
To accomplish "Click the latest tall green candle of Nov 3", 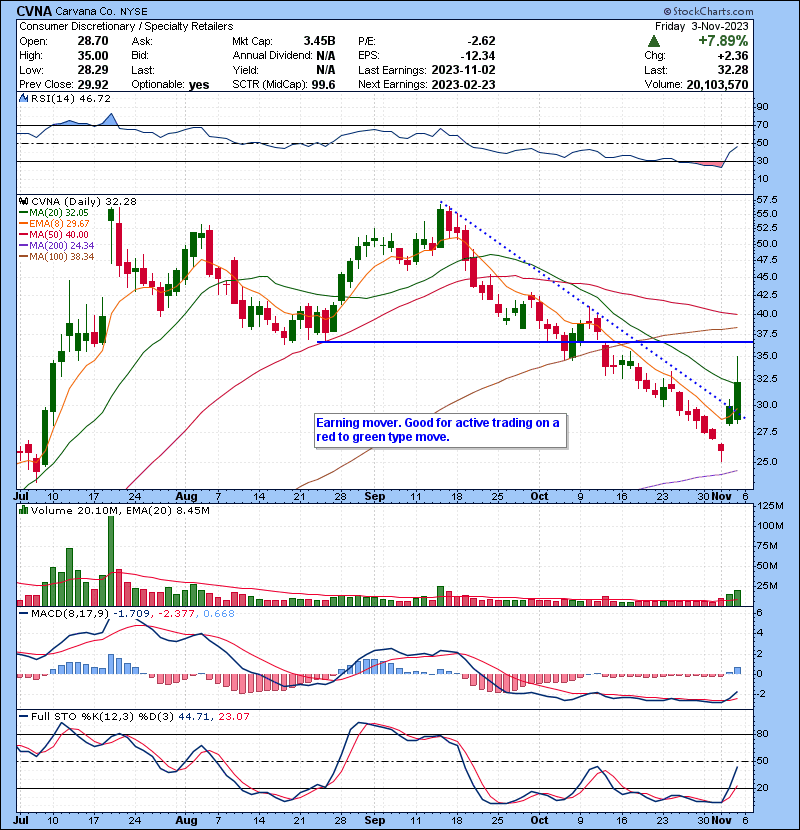I will click(x=738, y=401).
